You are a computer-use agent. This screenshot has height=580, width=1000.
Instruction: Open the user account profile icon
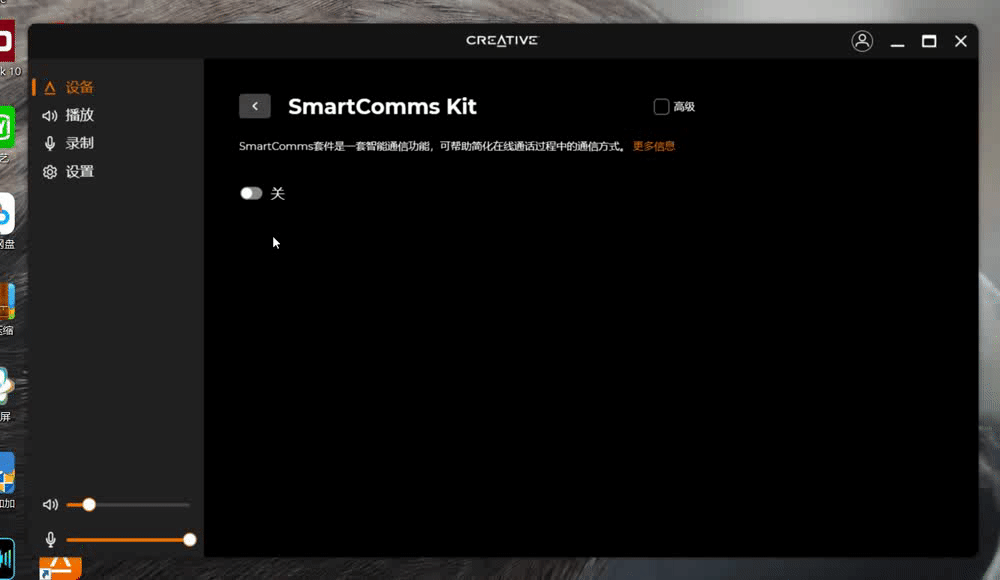click(x=862, y=41)
